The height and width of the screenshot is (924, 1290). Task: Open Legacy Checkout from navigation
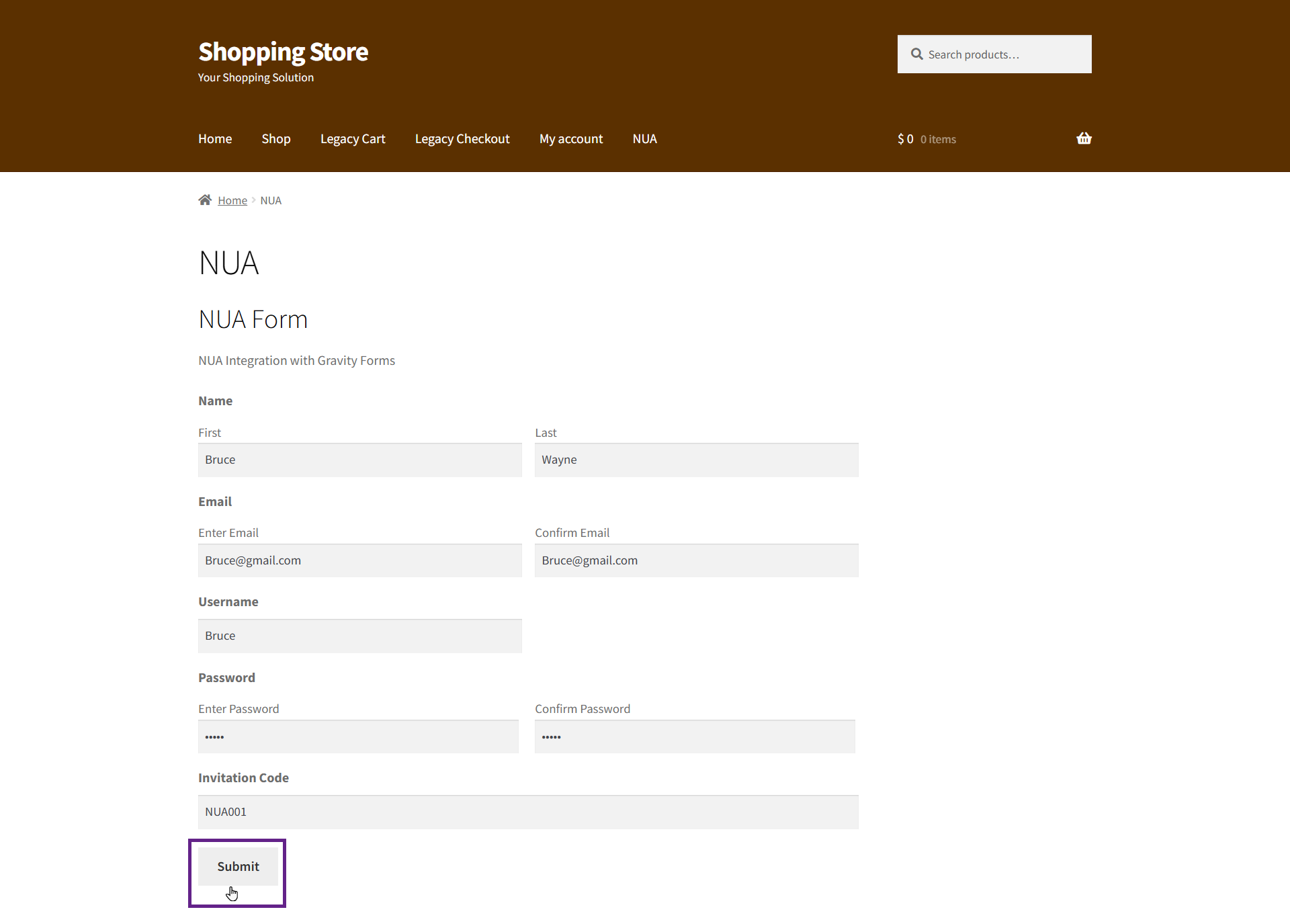tap(462, 139)
